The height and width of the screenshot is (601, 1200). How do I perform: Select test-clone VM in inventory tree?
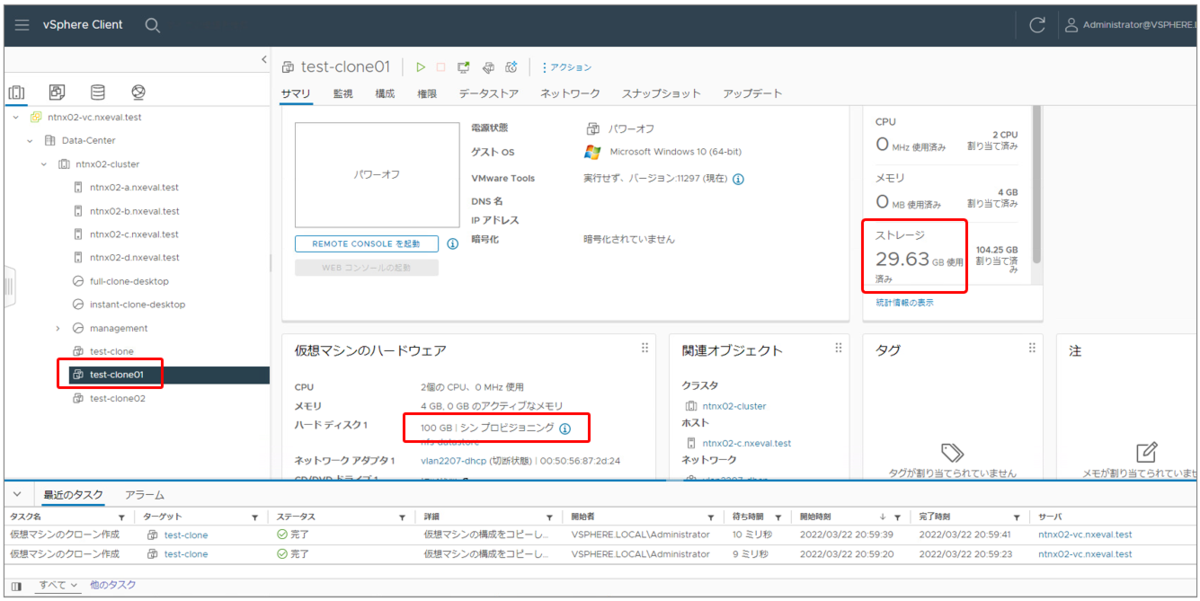coord(111,351)
